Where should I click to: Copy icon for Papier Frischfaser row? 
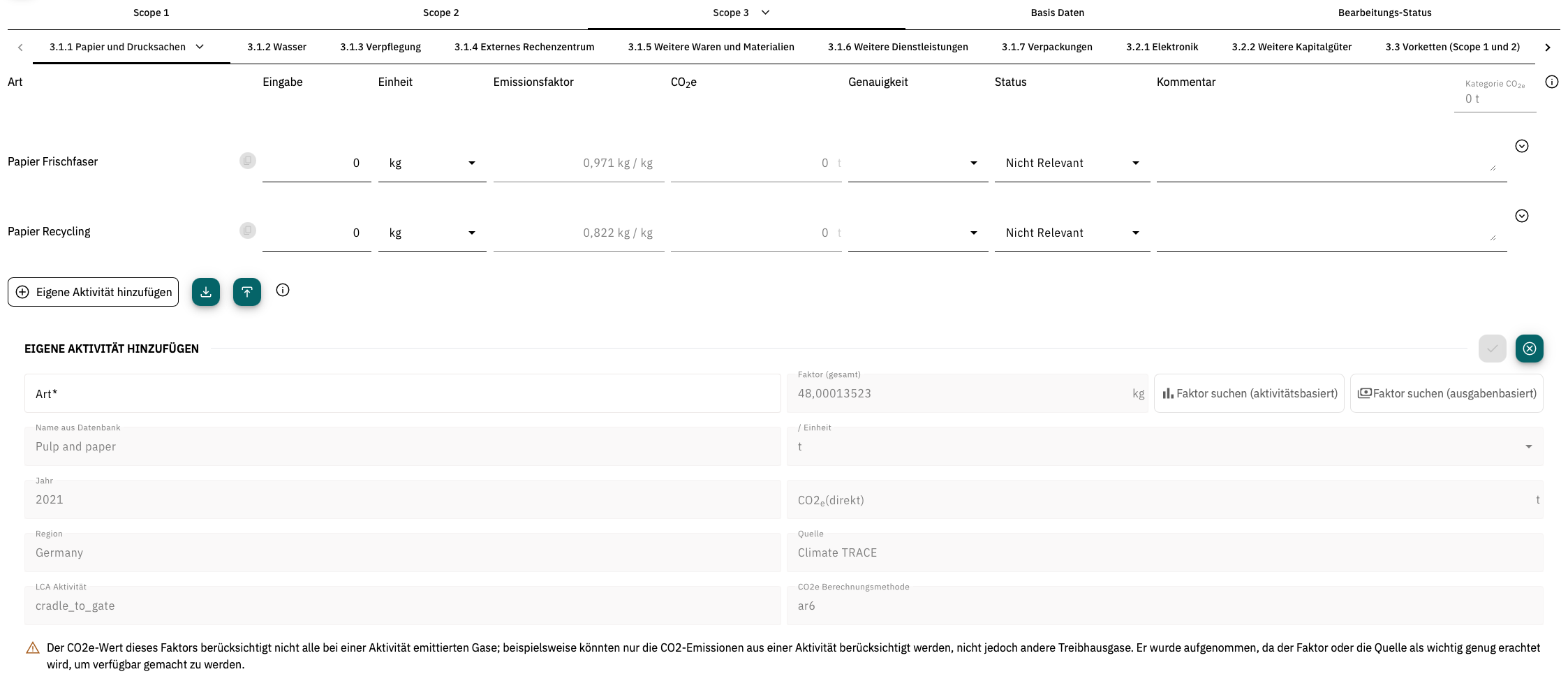[247, 161]
